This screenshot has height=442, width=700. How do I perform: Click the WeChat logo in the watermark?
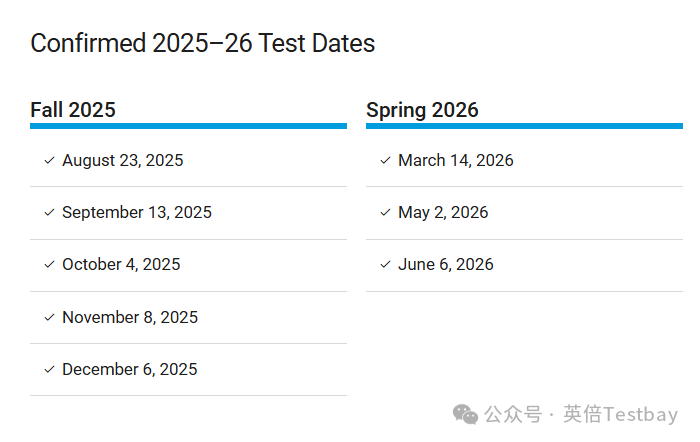coord(465,415)
